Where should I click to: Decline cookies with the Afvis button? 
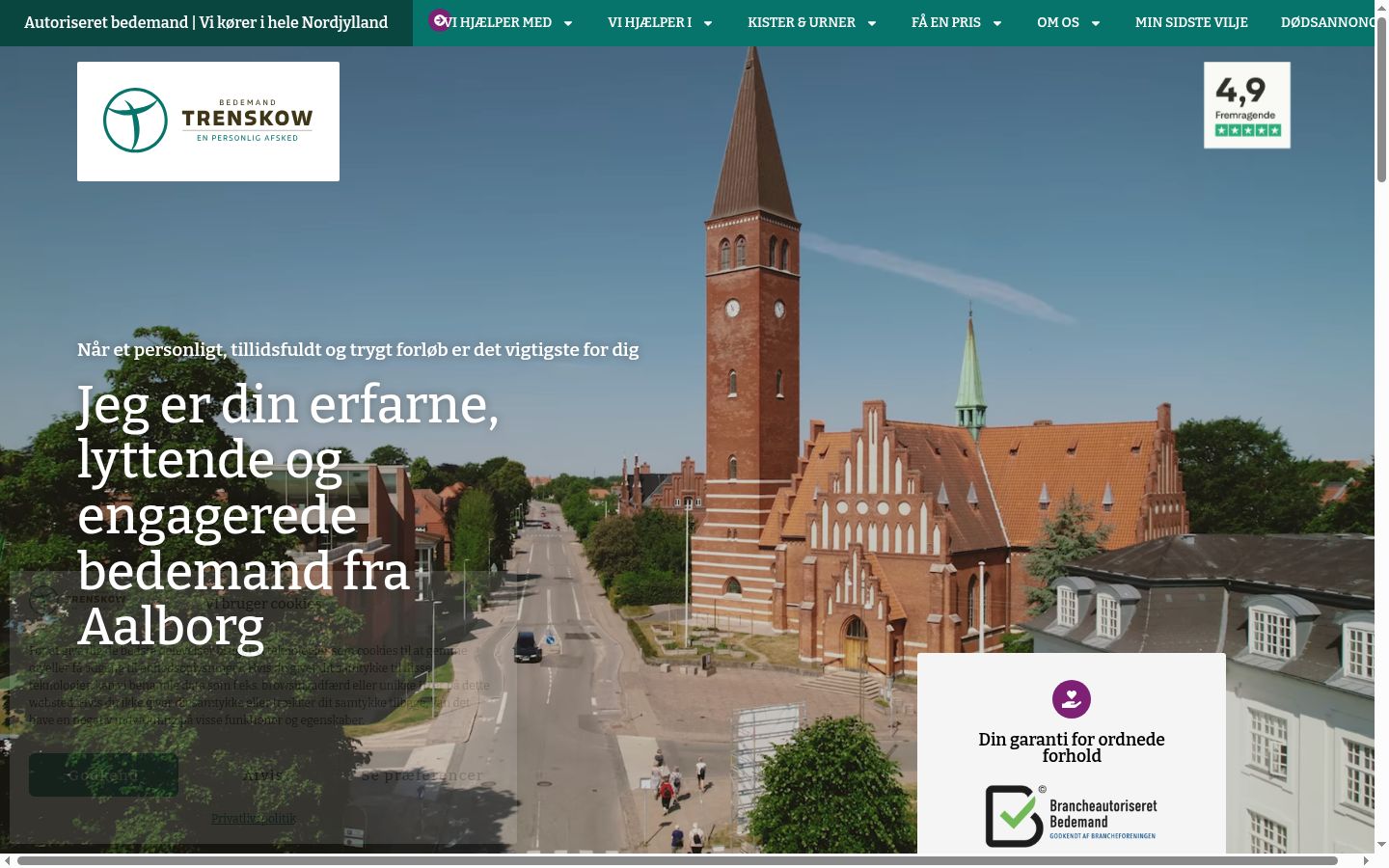pyautogui.click(x=262, y=775)
